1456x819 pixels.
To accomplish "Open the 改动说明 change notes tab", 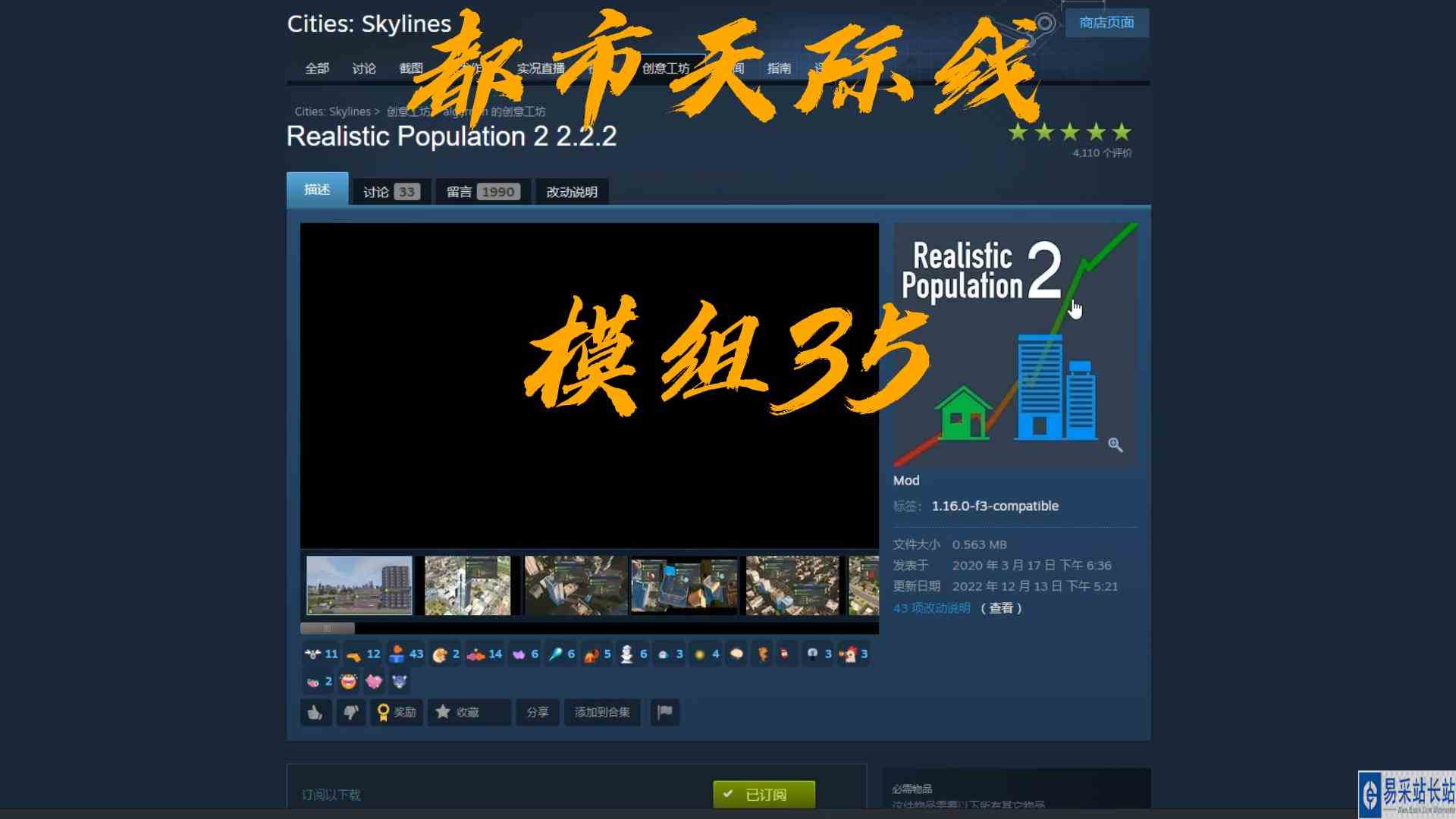I will tap(572, 192).
